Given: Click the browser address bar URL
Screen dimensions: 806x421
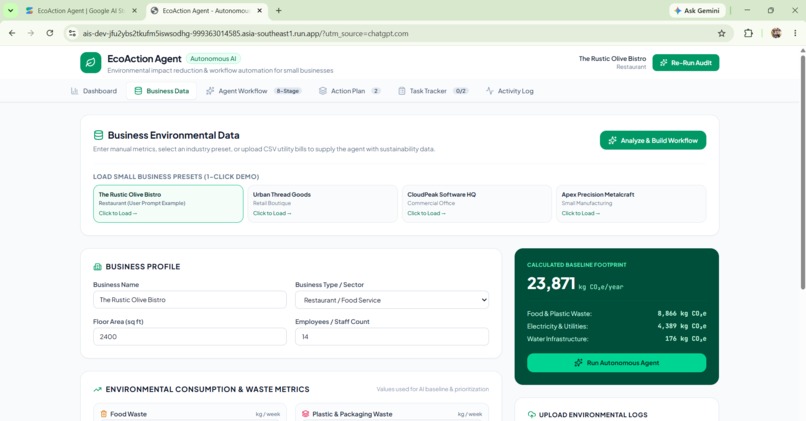Looking at the screenshot, I should 246,33.
